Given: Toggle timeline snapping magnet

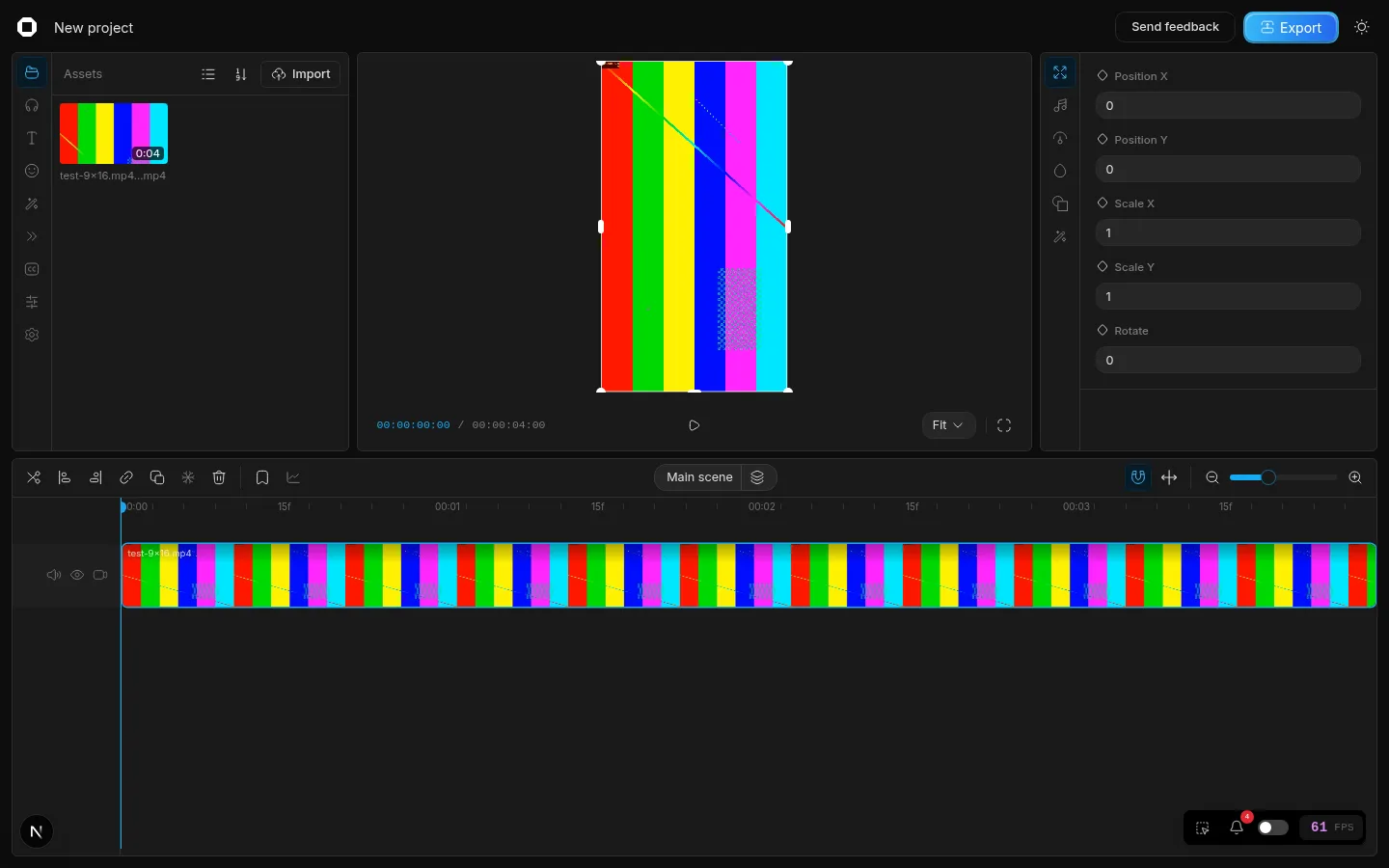Looking at the screenshot, I should click(1138, 477).
